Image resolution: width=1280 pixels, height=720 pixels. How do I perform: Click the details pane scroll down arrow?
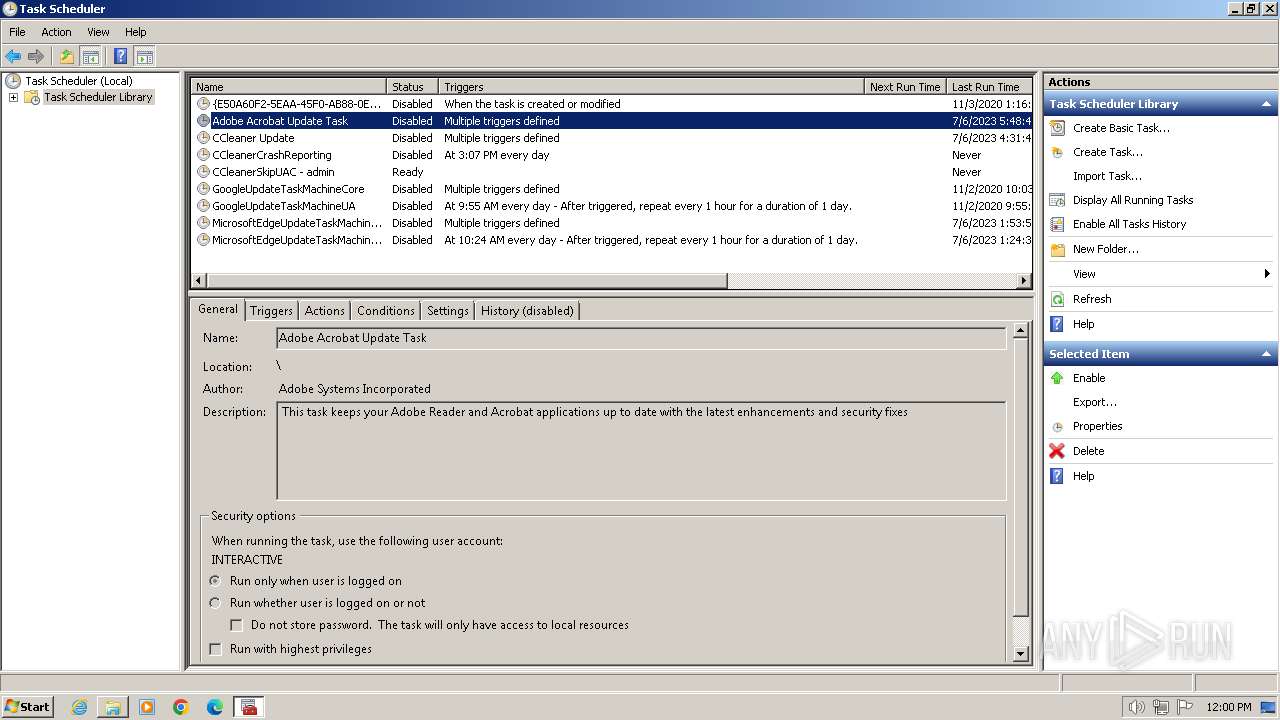click(x=1020, y=654)
